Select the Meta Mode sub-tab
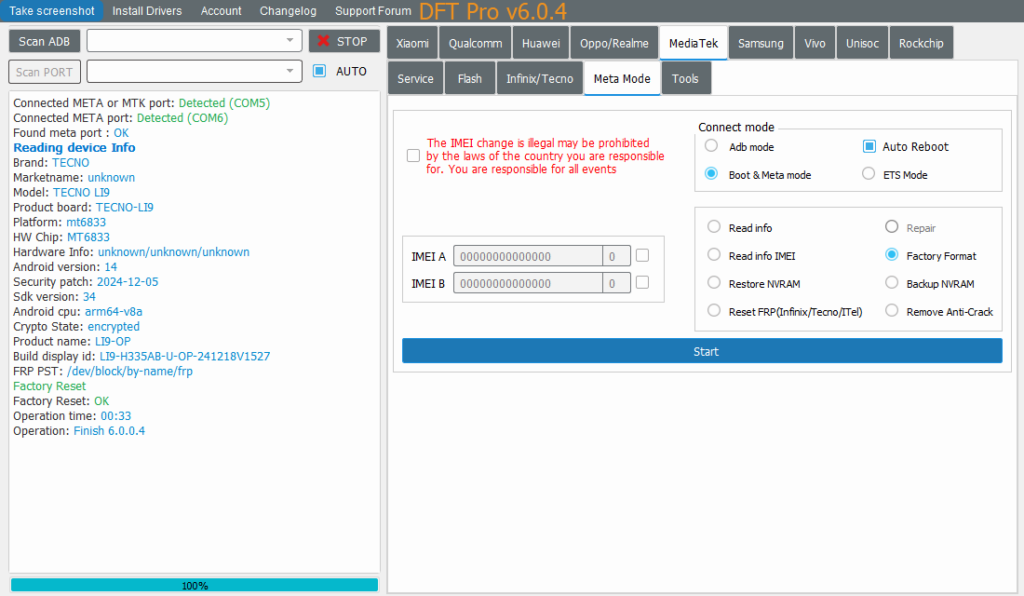Image resolution: width=1024 pixels, height=596 pixels. tap(622, 78)
